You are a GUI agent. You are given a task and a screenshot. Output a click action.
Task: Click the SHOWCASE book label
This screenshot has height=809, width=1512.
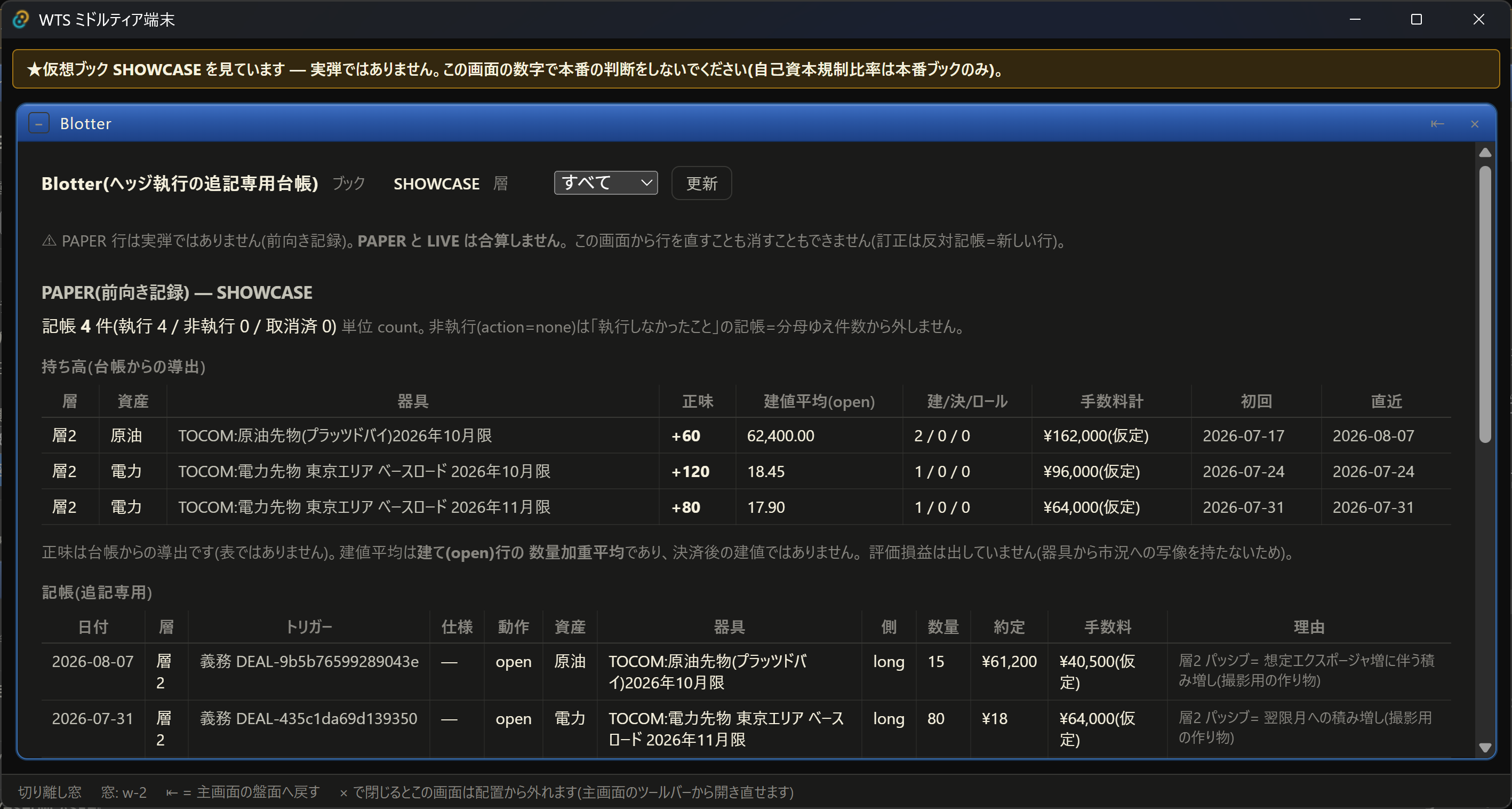(436, 184)
